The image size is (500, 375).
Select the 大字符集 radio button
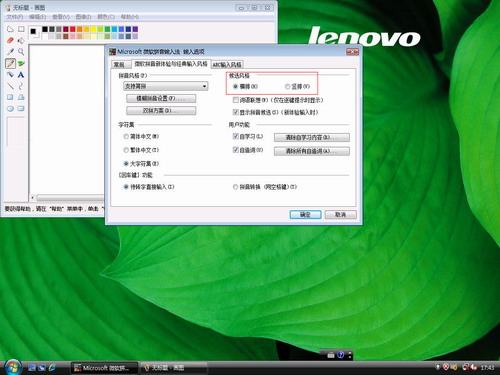coord(126,164)
